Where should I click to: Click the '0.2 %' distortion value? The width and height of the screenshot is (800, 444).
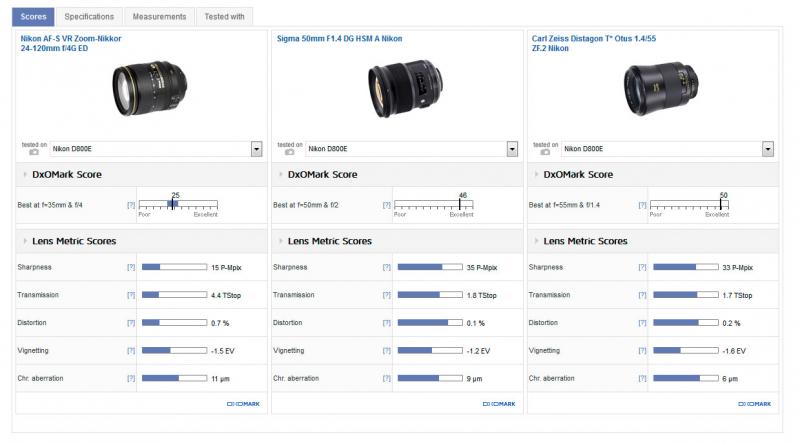click(731, 324)
